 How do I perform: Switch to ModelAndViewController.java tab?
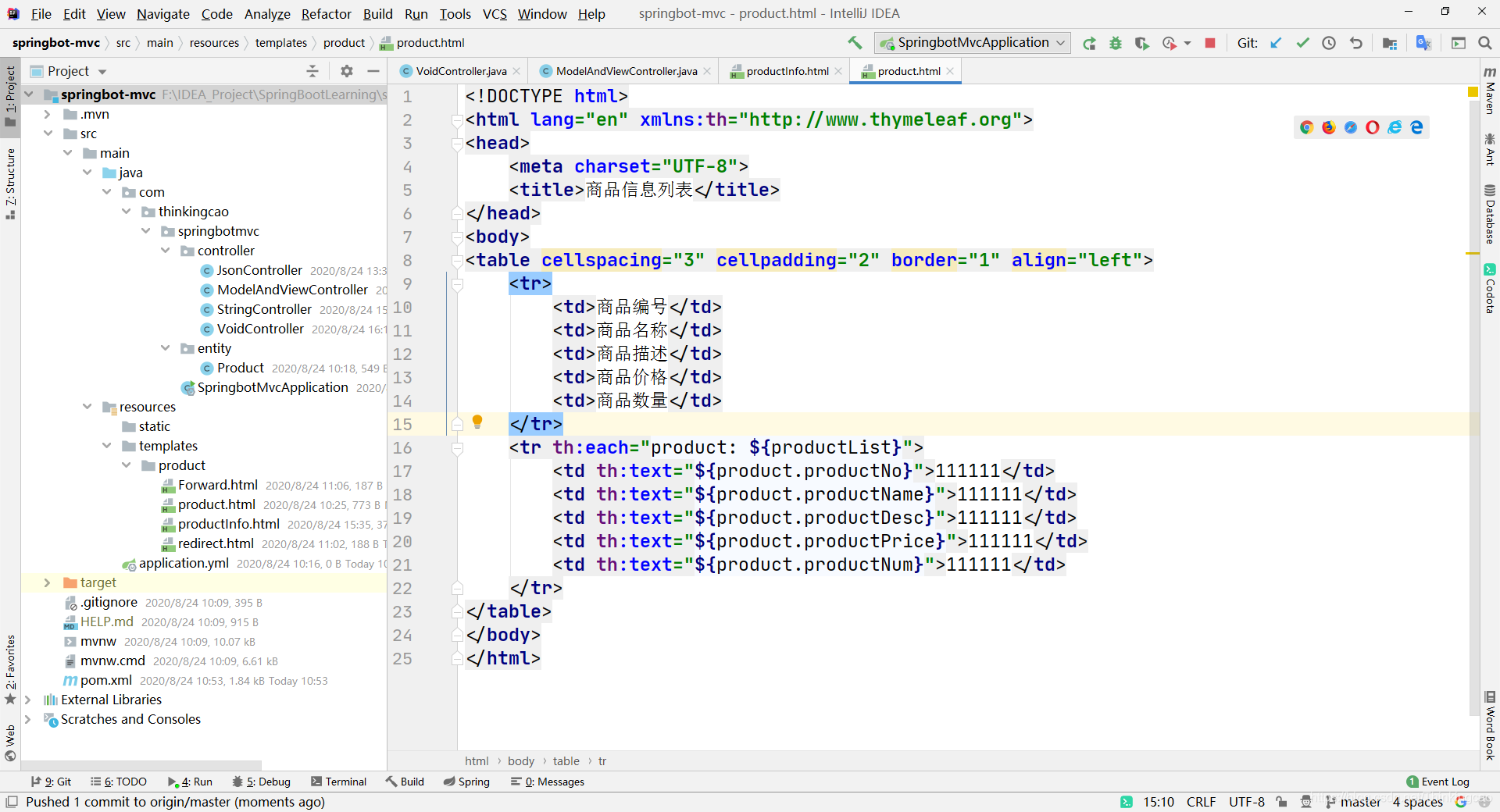pos(626,71)
